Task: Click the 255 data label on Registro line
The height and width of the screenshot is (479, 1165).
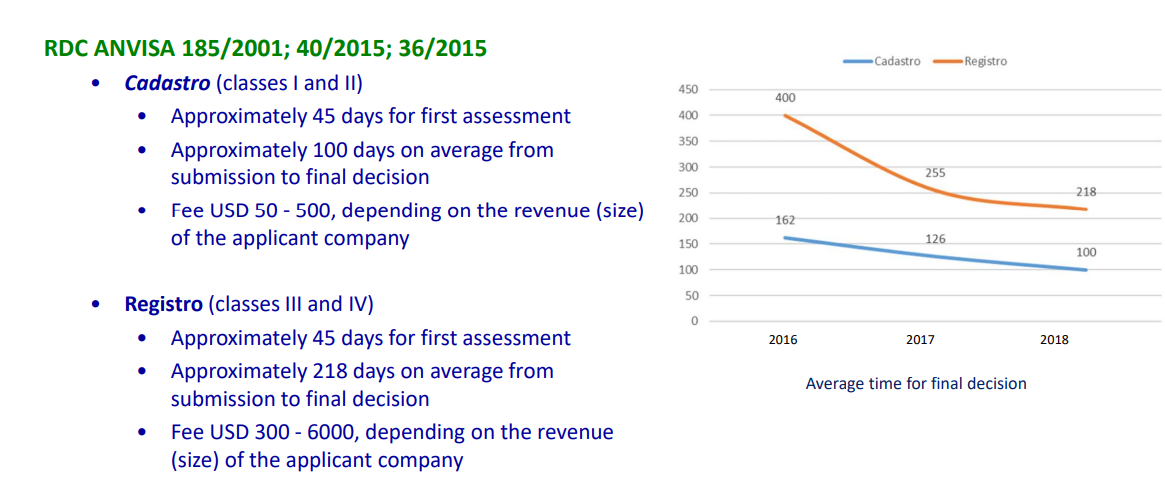Action: pyautogui.click(x=935, y=173)
